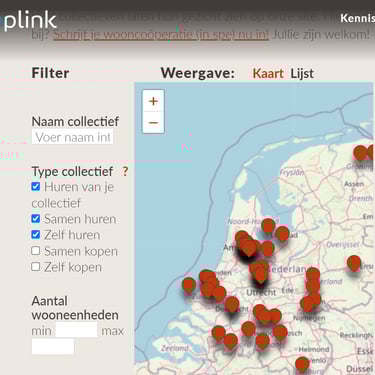This screenshot has height=375, width=375.
Task: Click the map marker near Overijssel on the east
Action: point(354,263)
